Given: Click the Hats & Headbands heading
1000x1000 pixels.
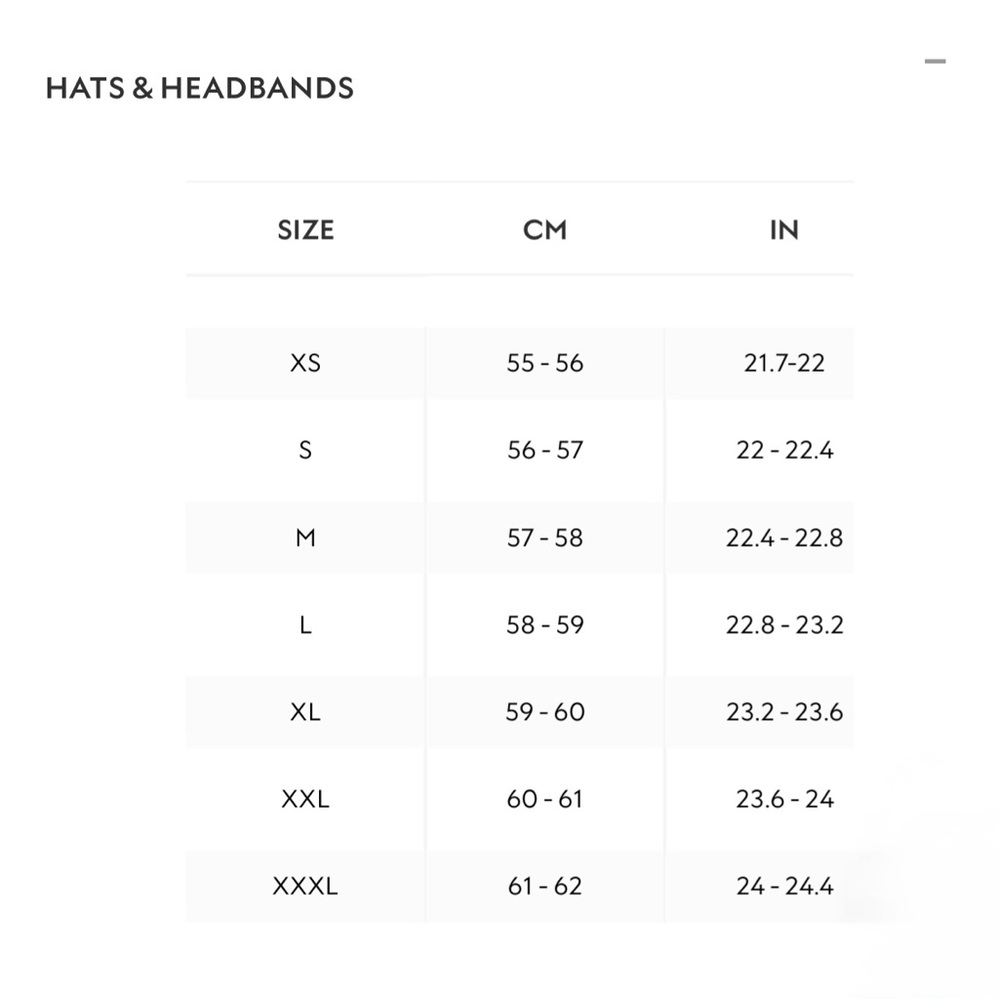Looking at the screenshot, I should point(200,88).
